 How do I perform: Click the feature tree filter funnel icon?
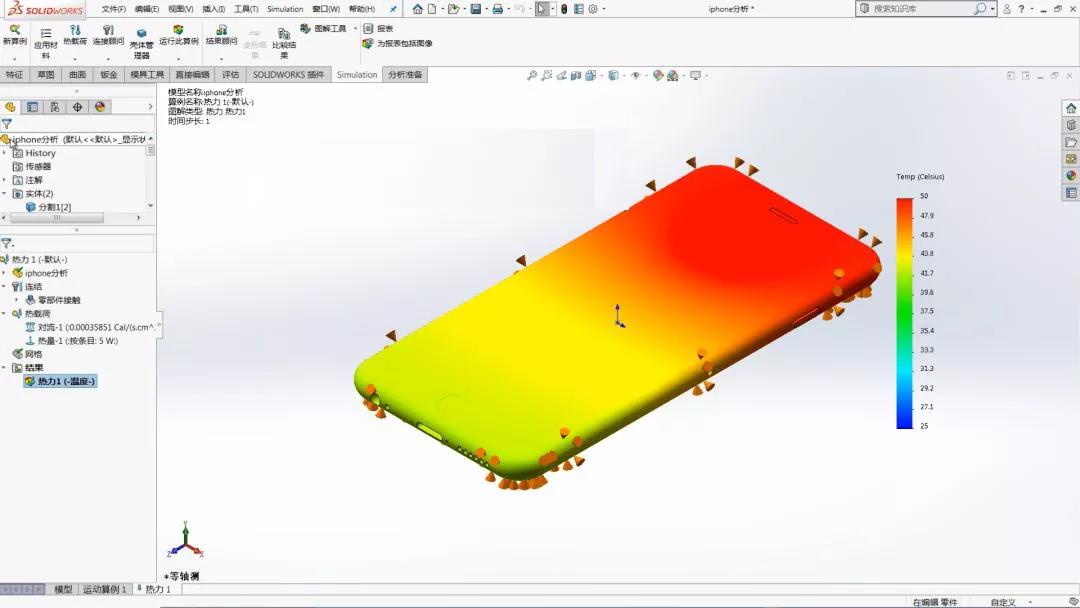click(7, 124)
